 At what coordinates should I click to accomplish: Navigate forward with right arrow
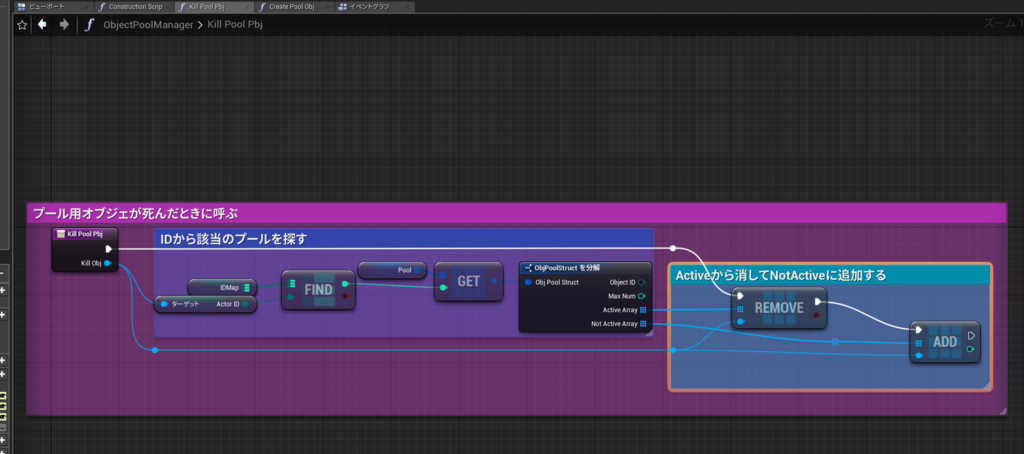click(64, 25)
